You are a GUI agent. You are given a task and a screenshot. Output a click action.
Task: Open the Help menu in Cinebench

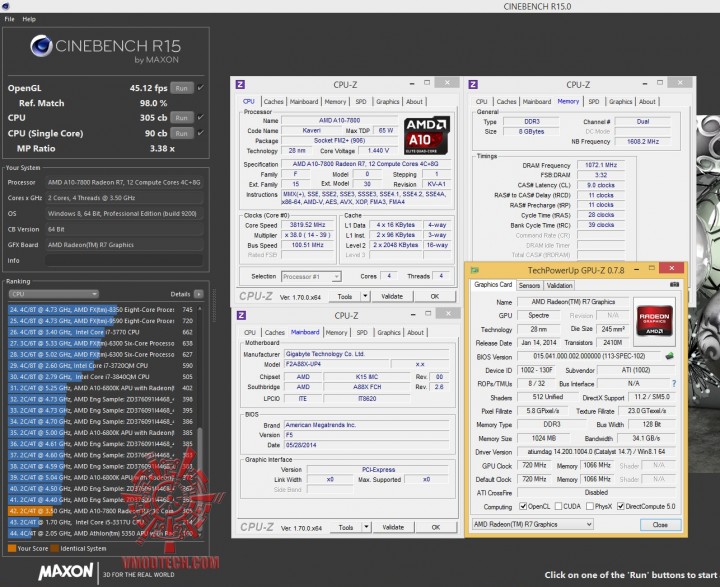29,19
